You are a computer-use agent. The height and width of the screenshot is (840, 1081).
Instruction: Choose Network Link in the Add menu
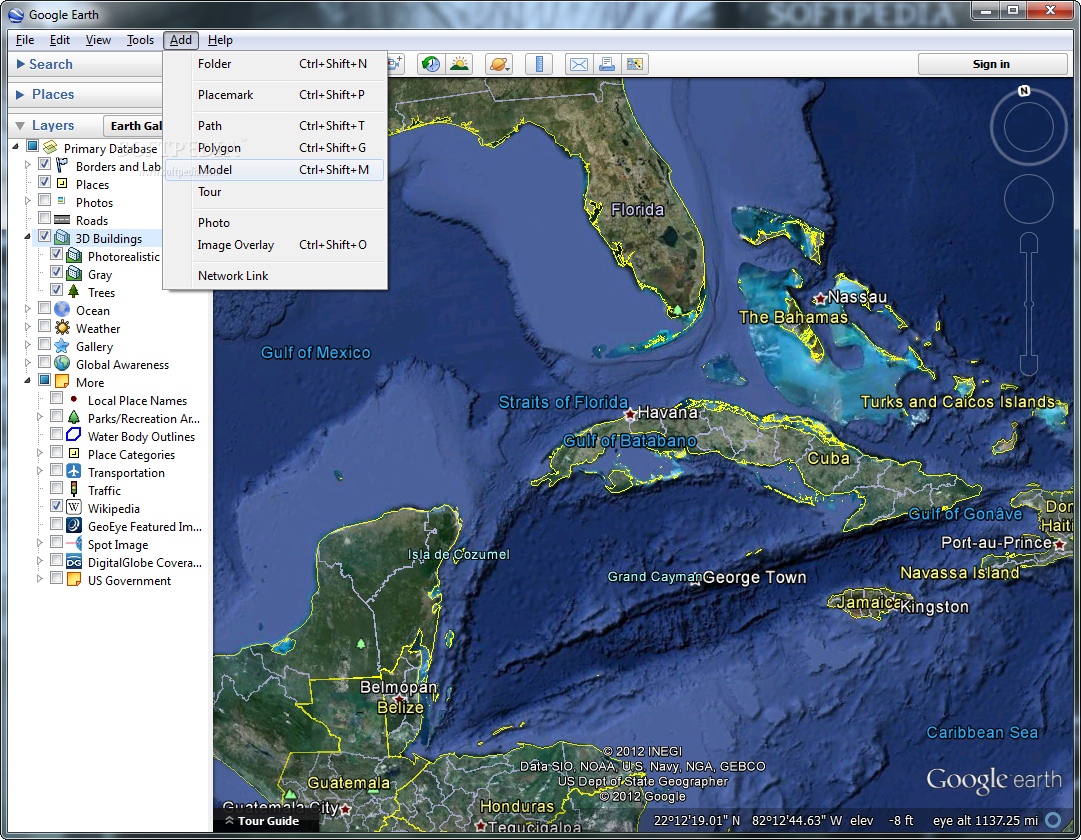(x=275, y=276)
